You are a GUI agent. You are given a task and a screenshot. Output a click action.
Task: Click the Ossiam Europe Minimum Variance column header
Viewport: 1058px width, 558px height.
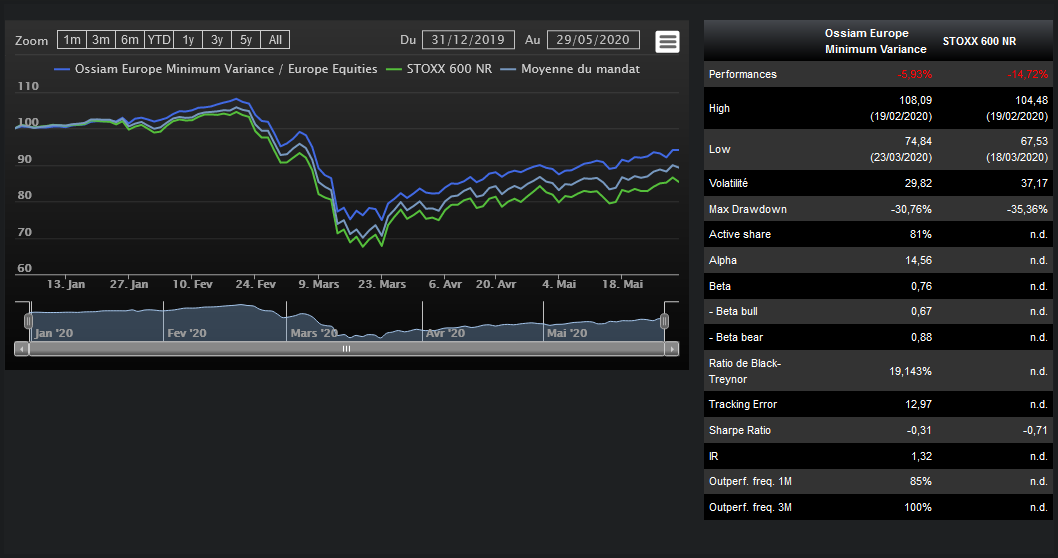(875, 41)
